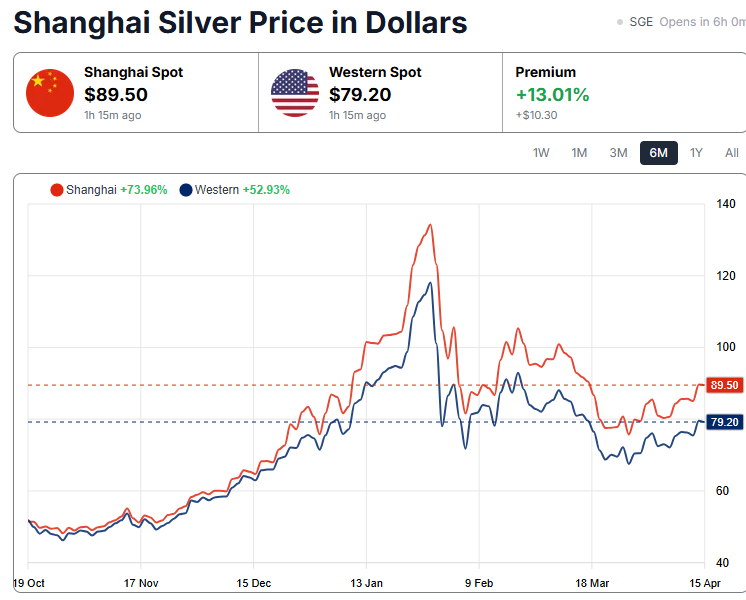Click the red 89.50 price tag
The height and width of the screenshot is (600, 746).
coord(721,385)
